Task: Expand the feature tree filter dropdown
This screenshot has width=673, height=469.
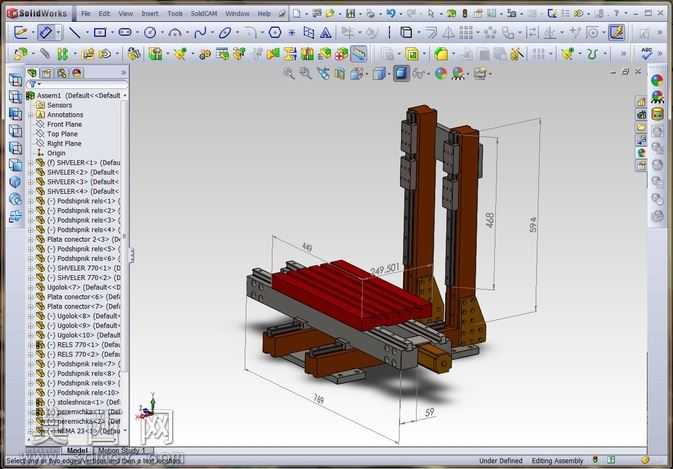Action: coord(39,84)
